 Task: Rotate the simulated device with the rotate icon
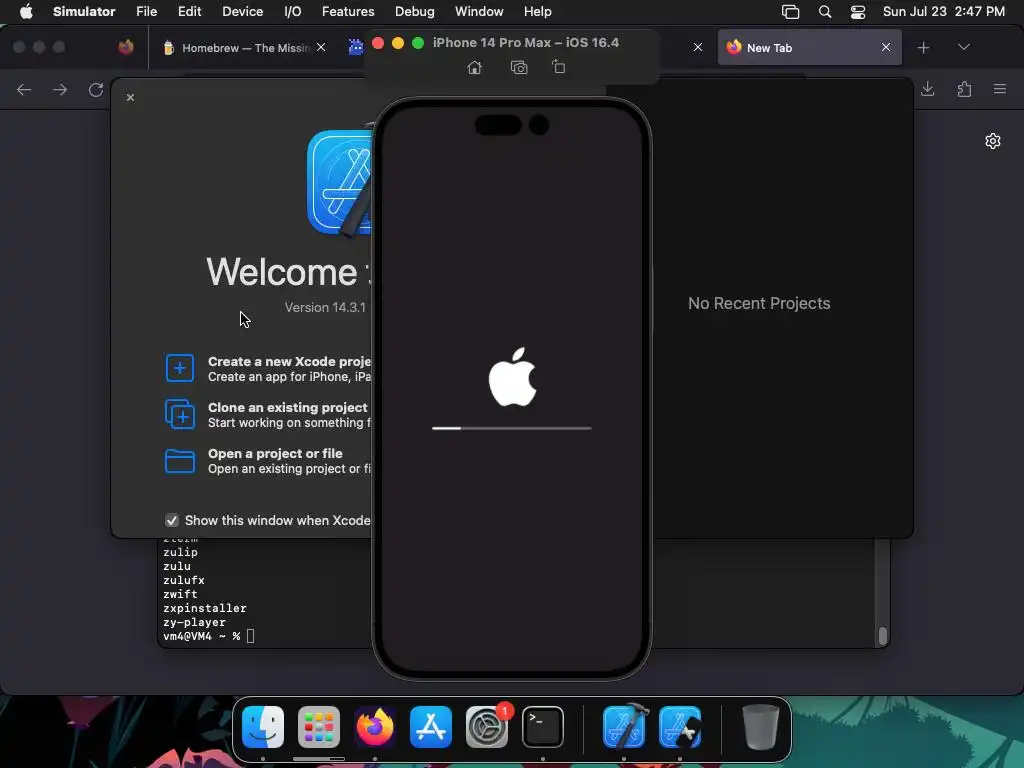point(558,67)
